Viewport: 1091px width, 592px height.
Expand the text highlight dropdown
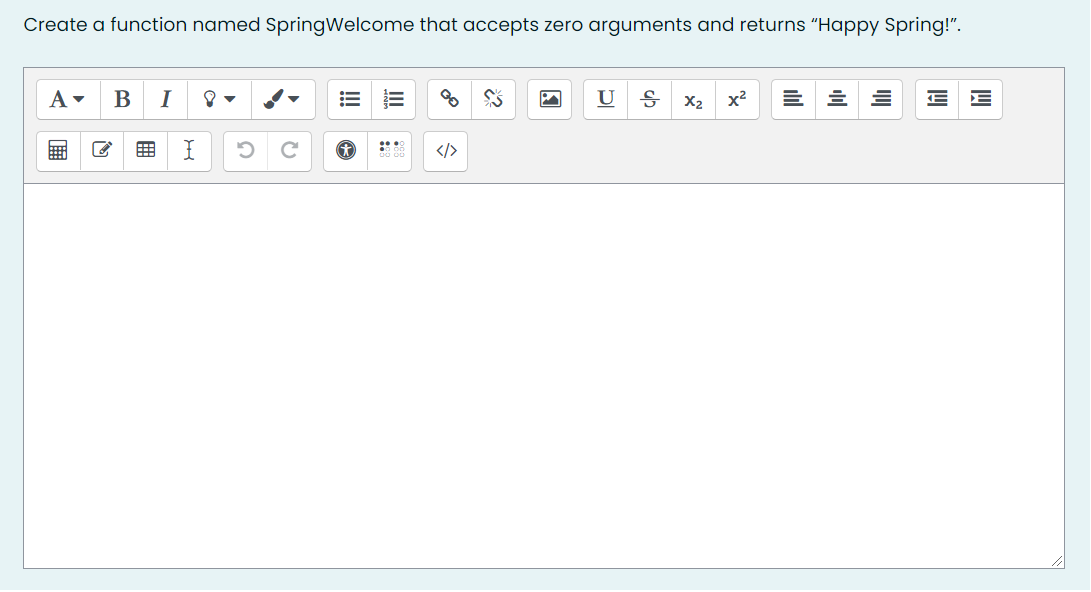click(219, 99)
